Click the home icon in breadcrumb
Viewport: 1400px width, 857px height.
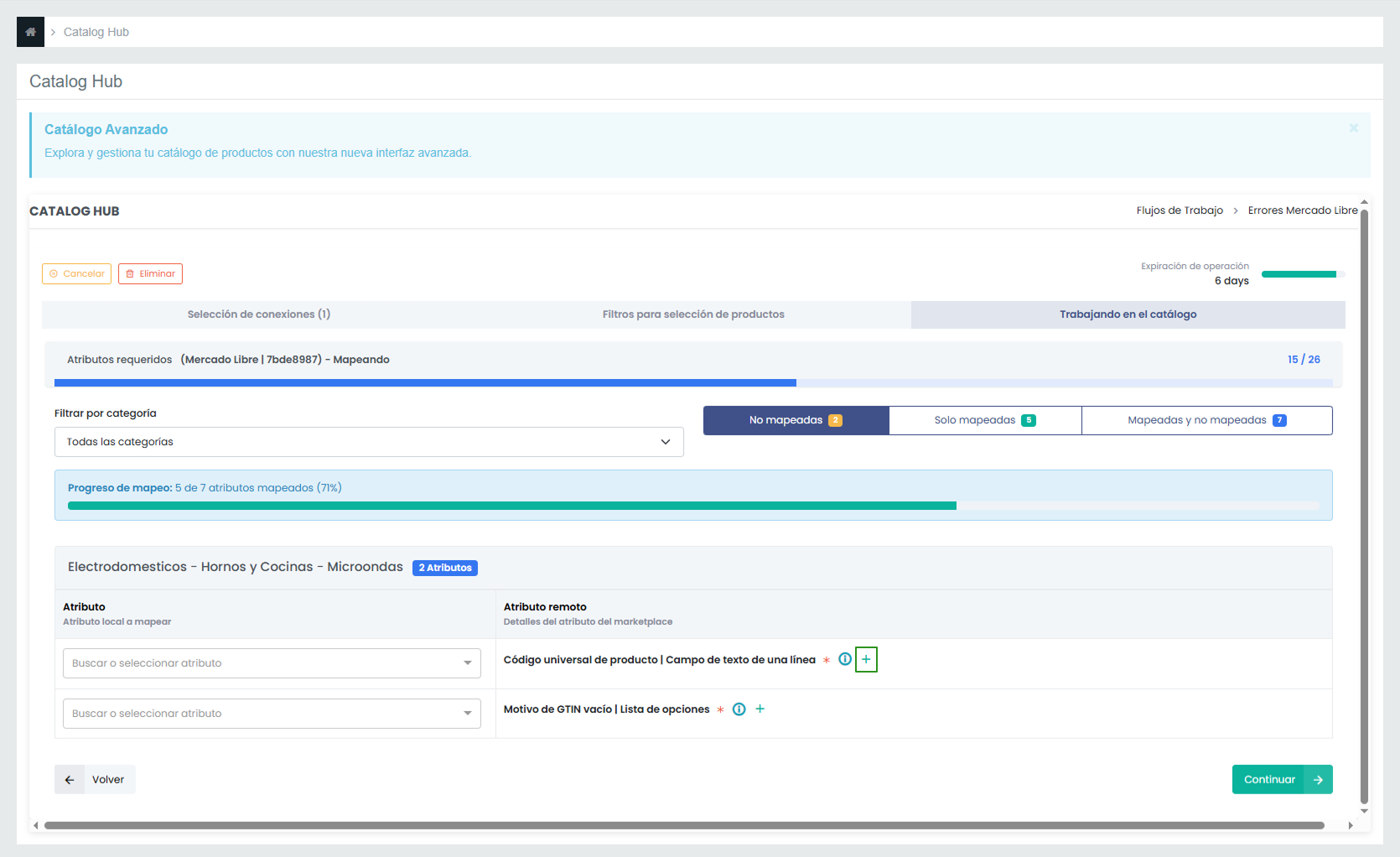(x=30, y=32)
